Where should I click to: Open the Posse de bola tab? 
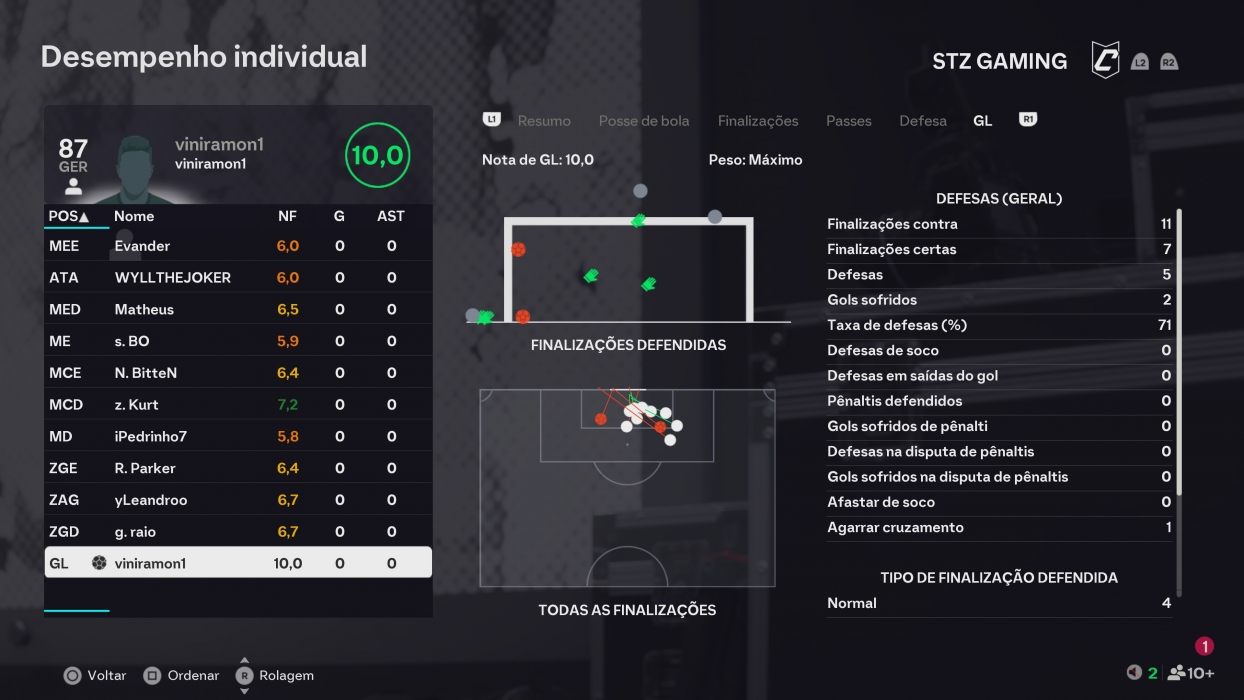click(x=643, y=120)
